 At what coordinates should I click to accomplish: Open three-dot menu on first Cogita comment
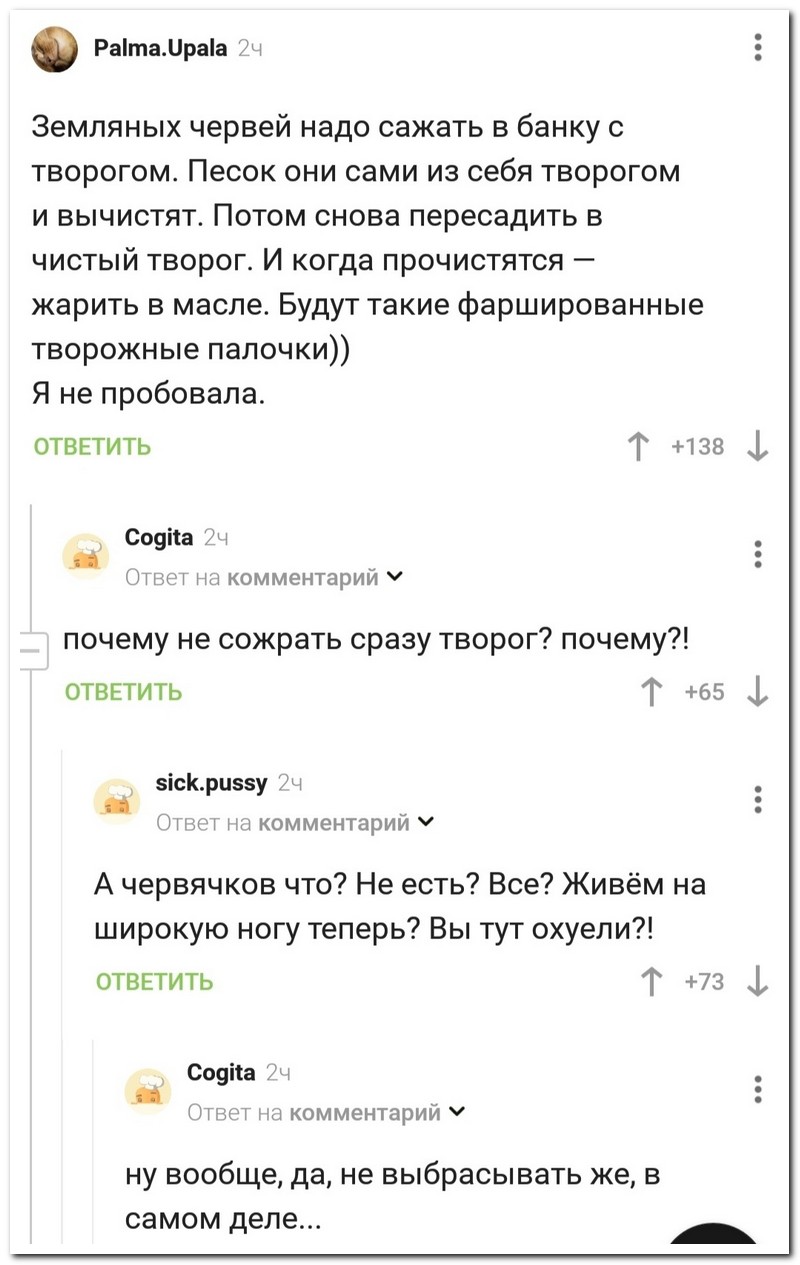click(758, 553)
